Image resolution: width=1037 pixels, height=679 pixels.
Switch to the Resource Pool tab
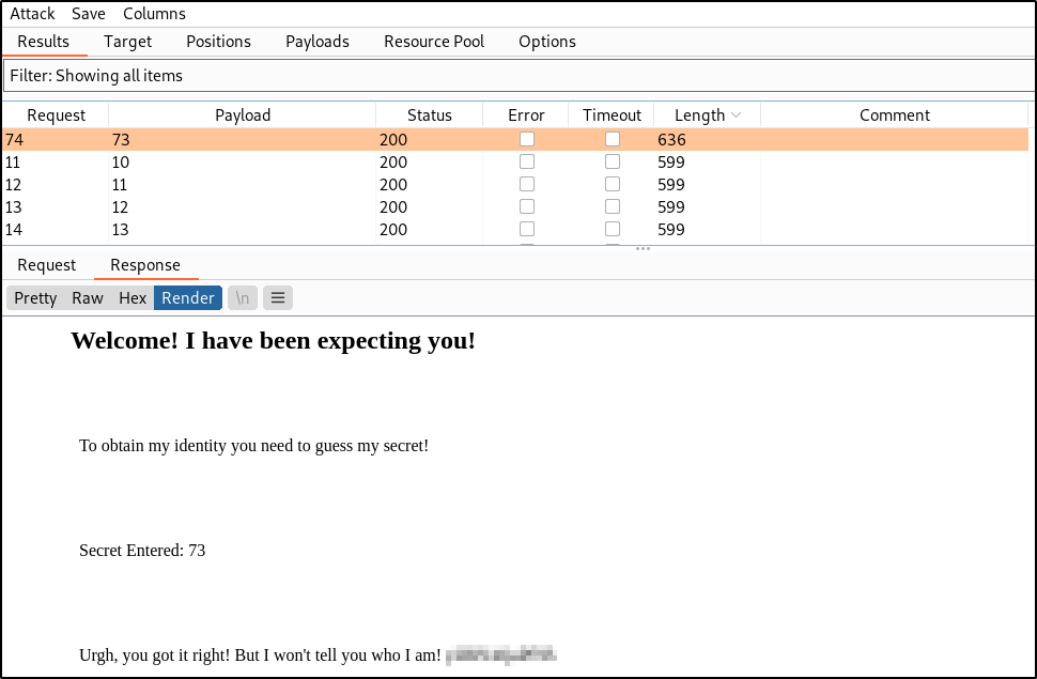tap(434, 42)
